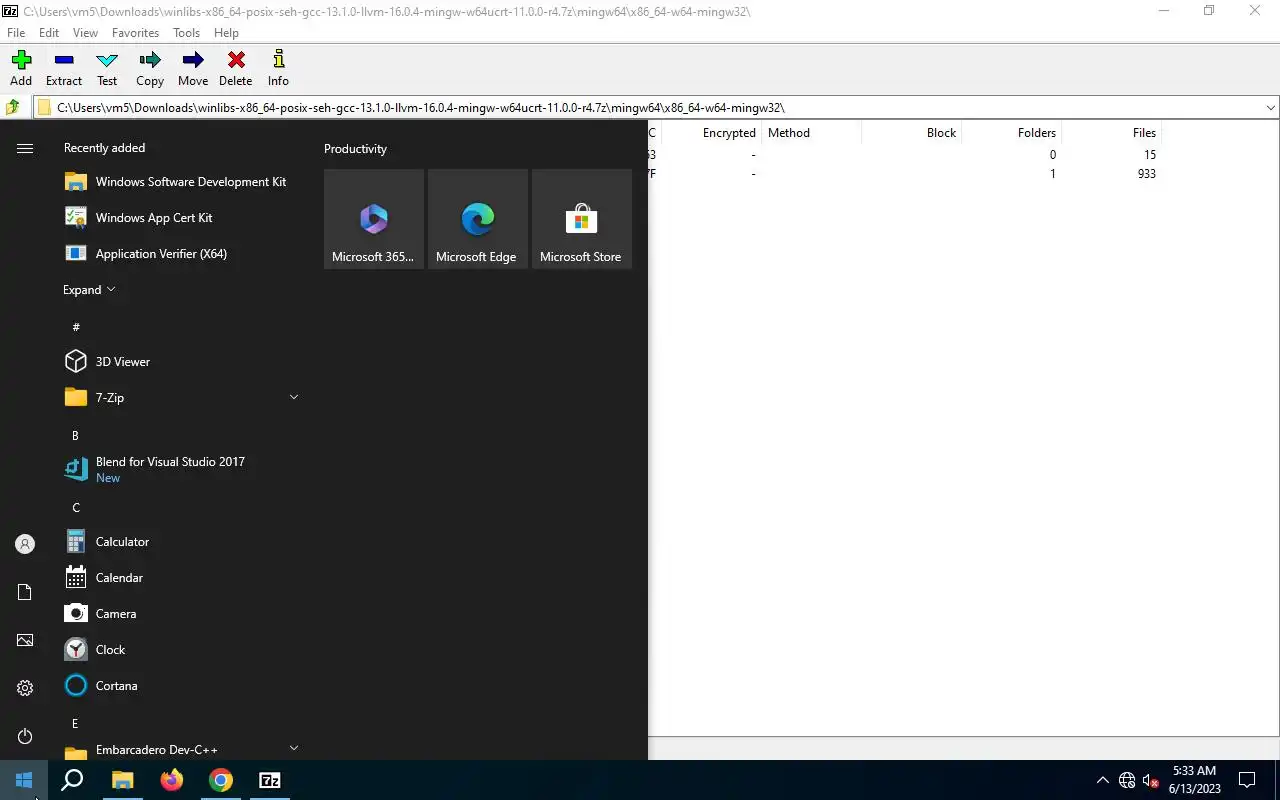Sort by the Block column header

click(911, 133)
